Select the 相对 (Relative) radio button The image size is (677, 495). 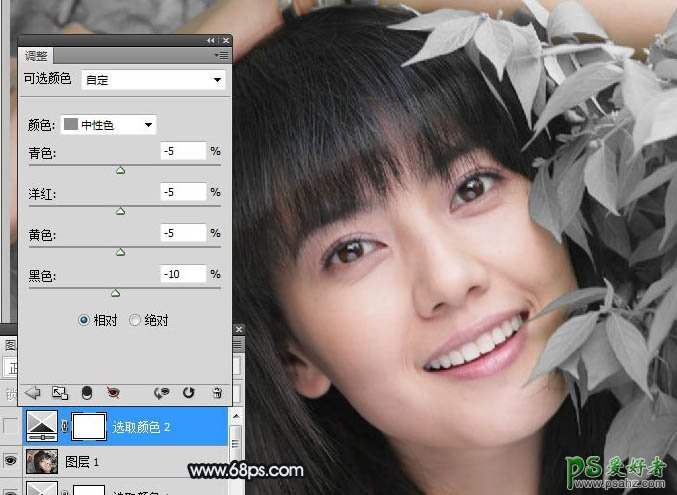[85, 321]
